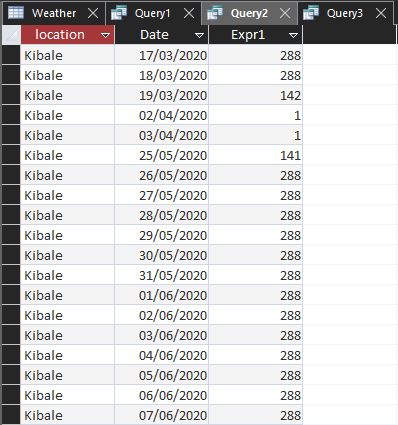Select the row selector for 25/05/2020
This screenshot has height=425, width=398.
coord(11,155)
